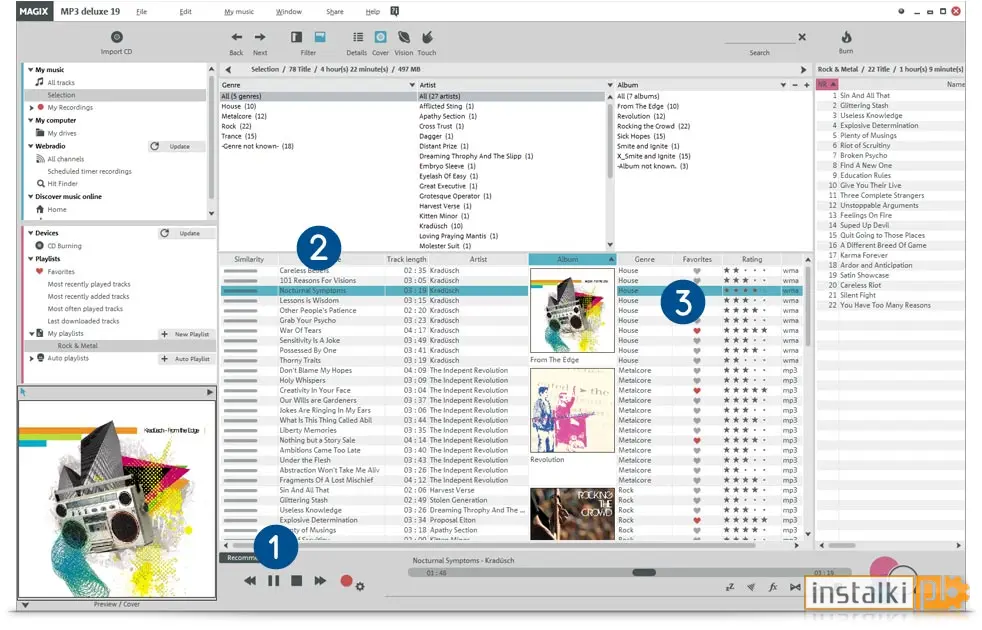Open My drives

click(61, 133)
